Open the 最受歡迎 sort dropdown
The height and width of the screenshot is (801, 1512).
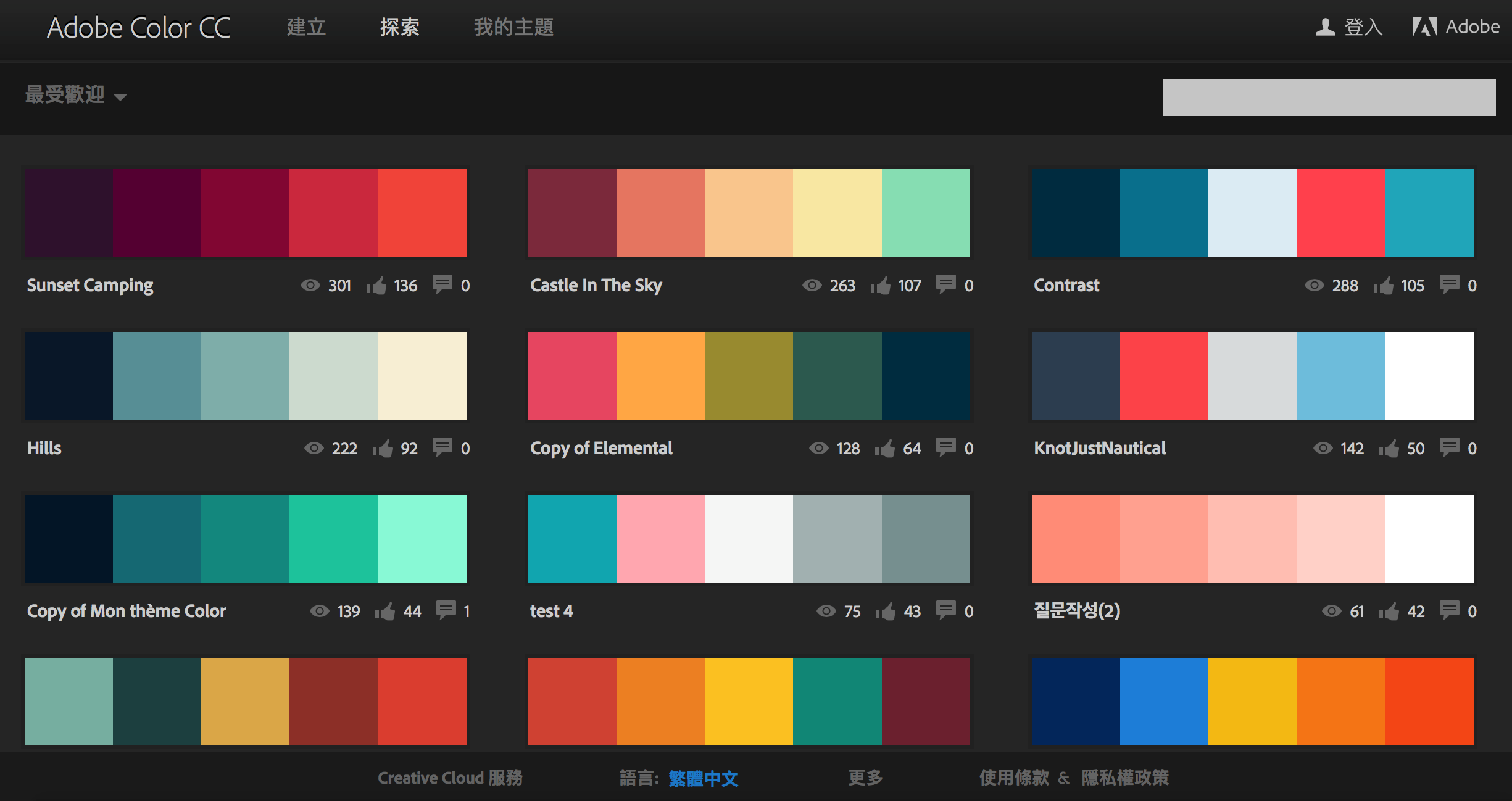point(75,95)
